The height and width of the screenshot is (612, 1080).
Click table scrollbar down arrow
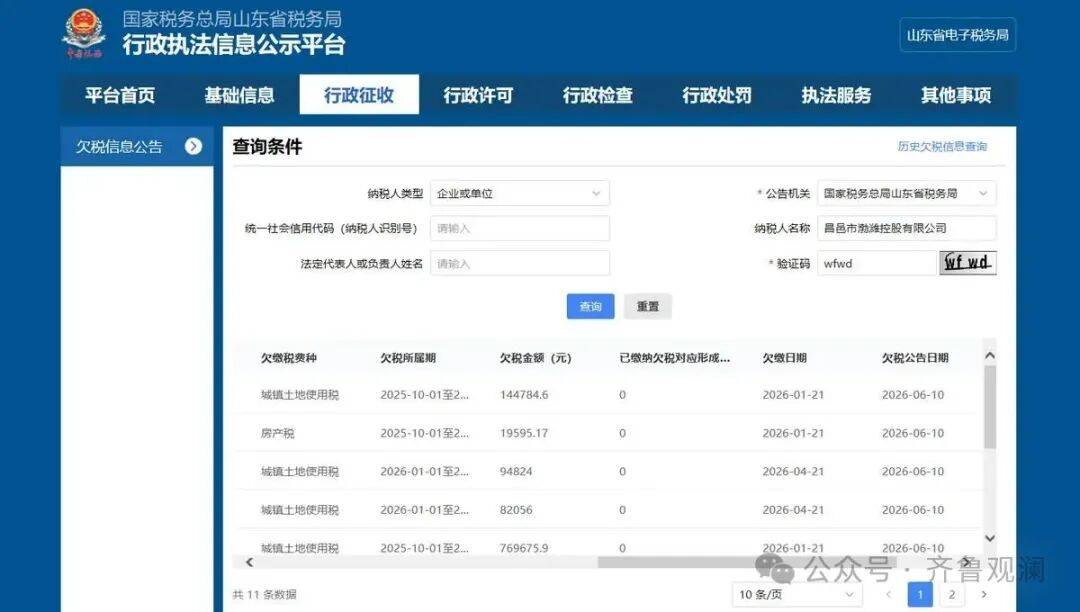click(990, 538)
